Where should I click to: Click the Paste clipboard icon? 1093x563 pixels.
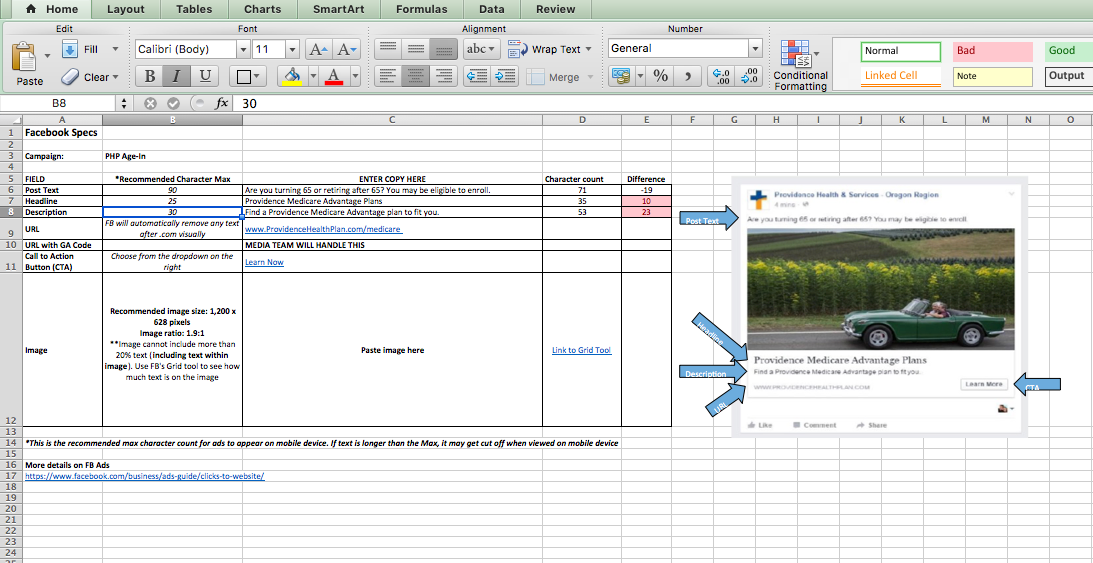24,57
